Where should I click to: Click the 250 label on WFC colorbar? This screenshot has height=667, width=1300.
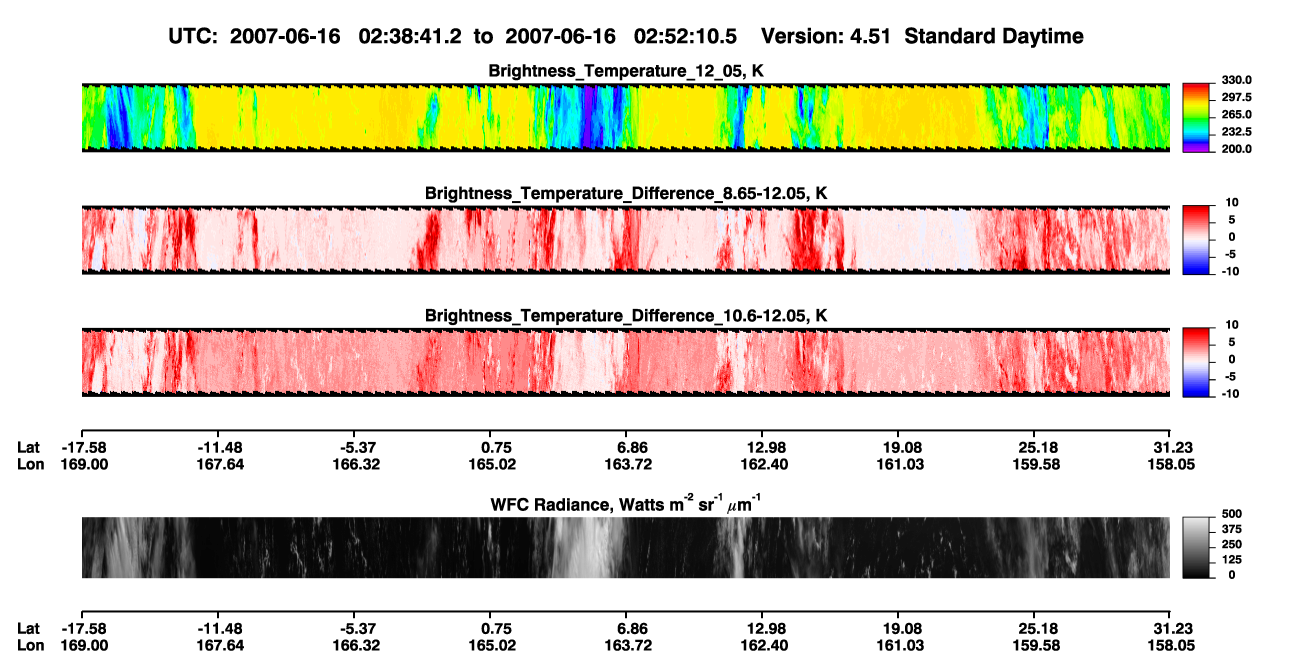pyautogui.click(x=1231, y=544)
